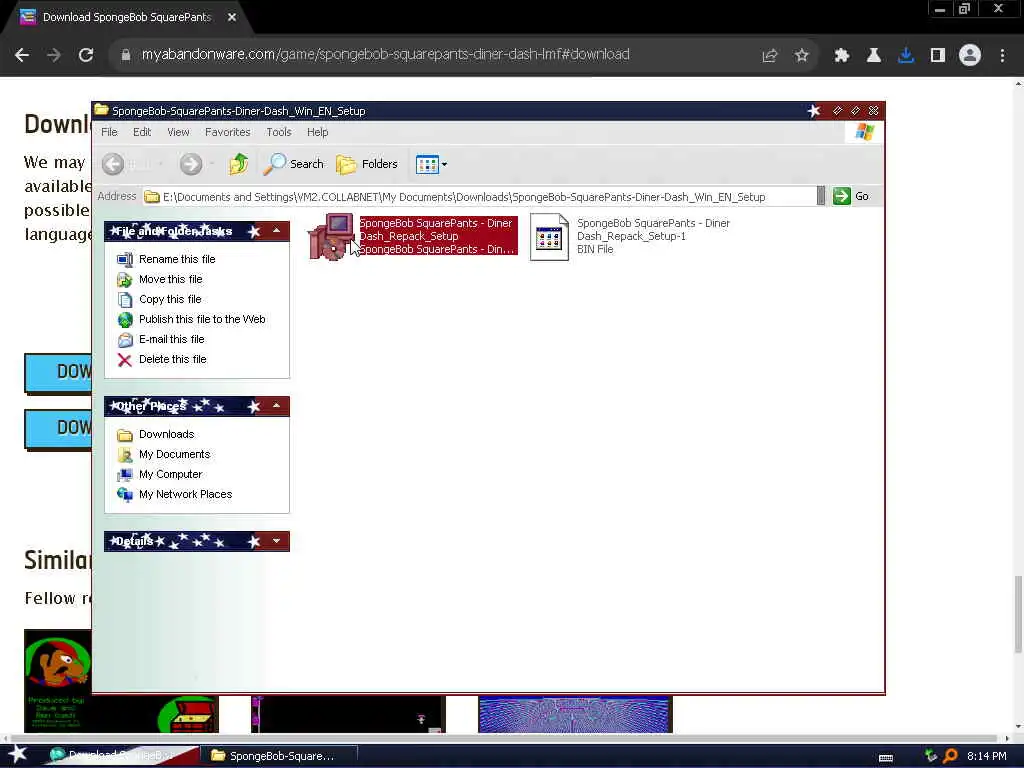Open the Views dropdown button

coord(431,165)
